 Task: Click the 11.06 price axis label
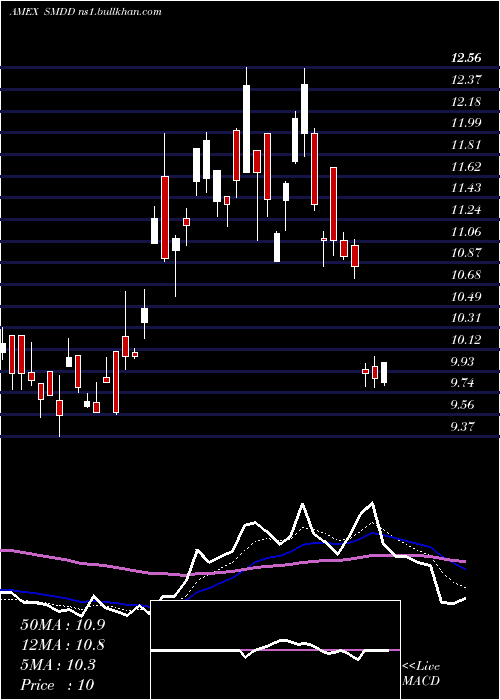466,231
